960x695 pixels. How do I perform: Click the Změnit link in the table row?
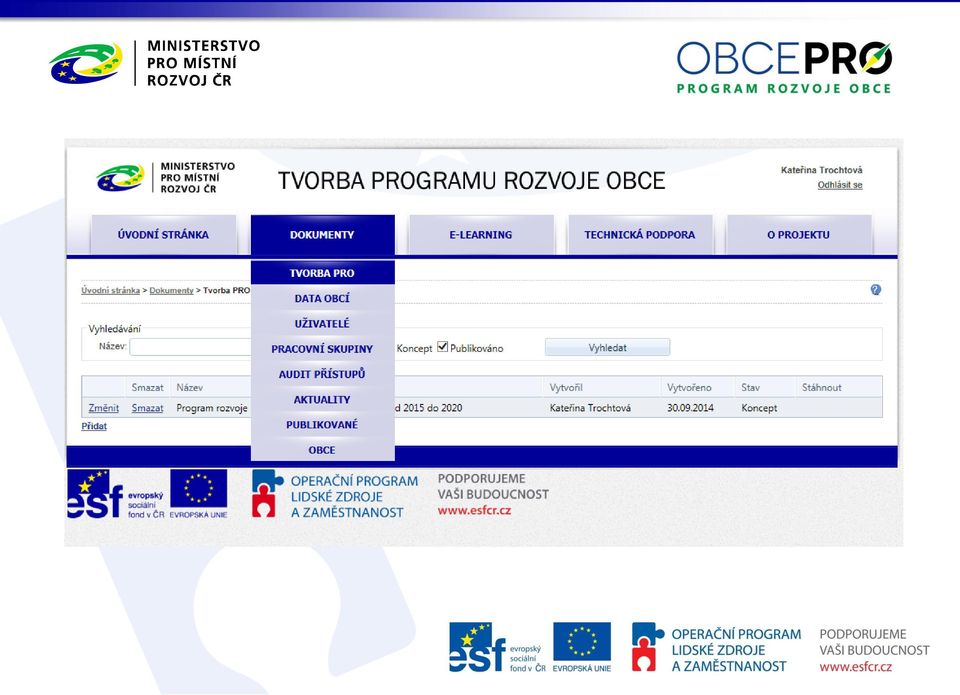103,408
